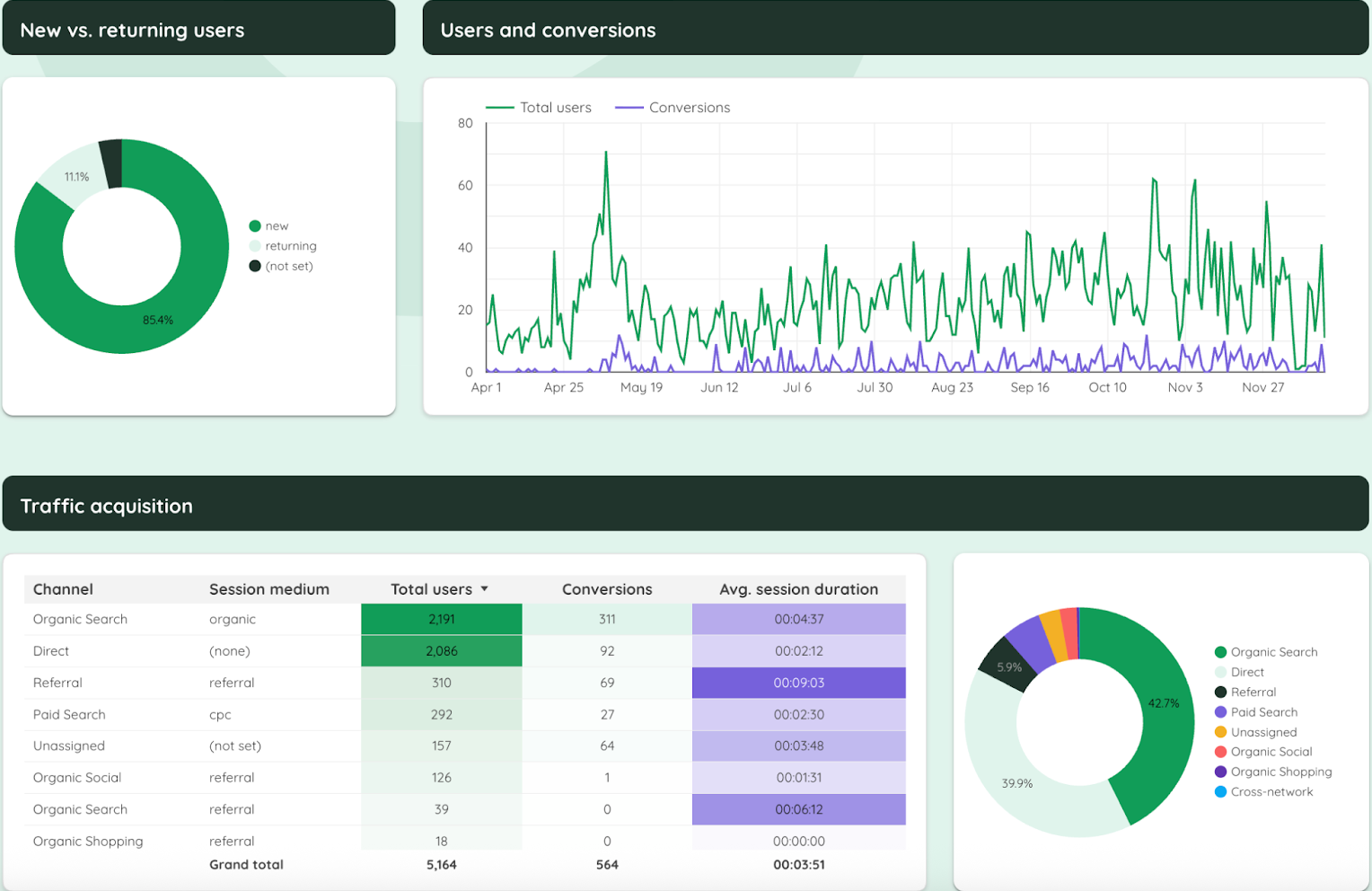Select the Organic Search label in donut legend
1372x891 pixels.
coord(1273,652)
